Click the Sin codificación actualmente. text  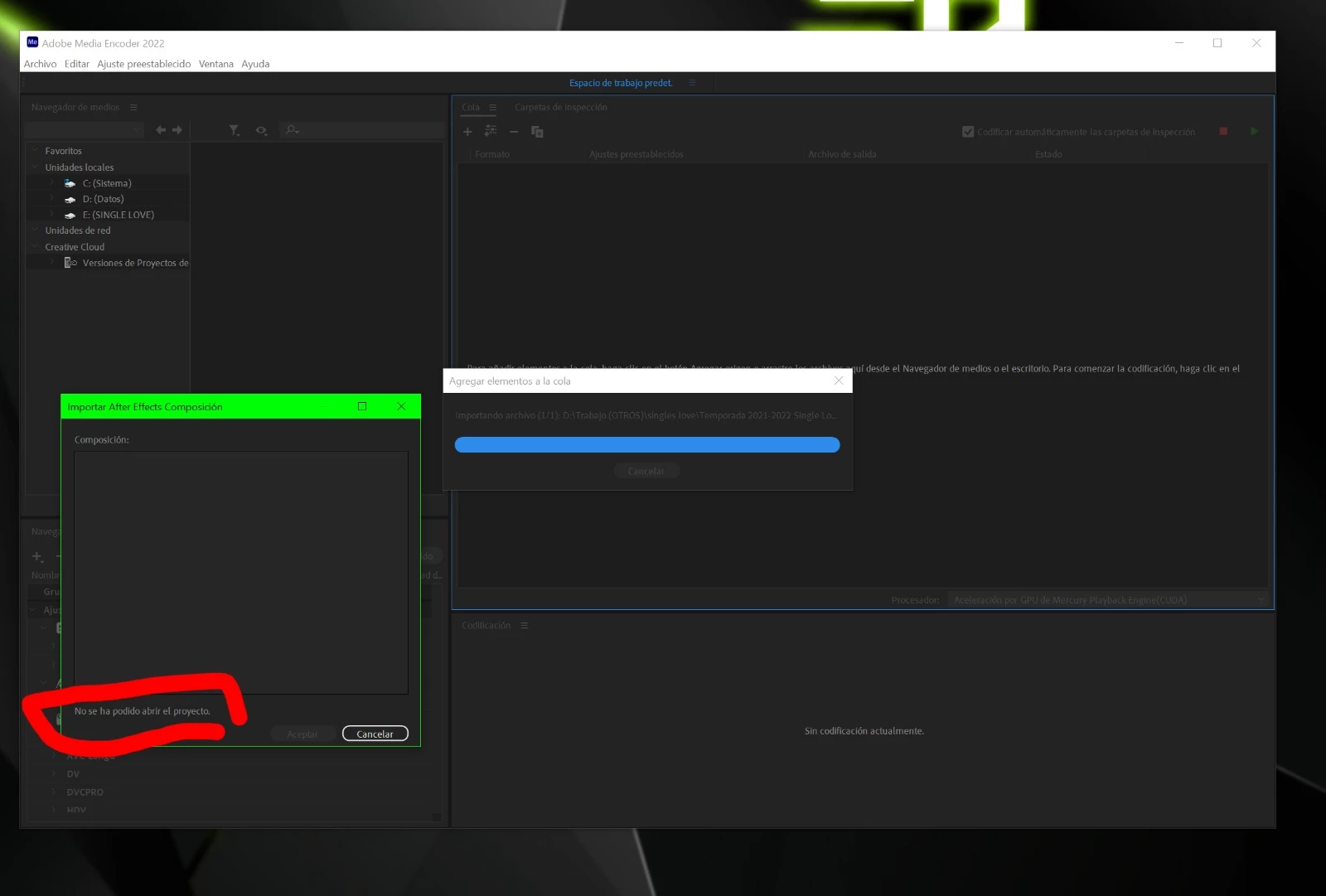(x=864, y=731)
